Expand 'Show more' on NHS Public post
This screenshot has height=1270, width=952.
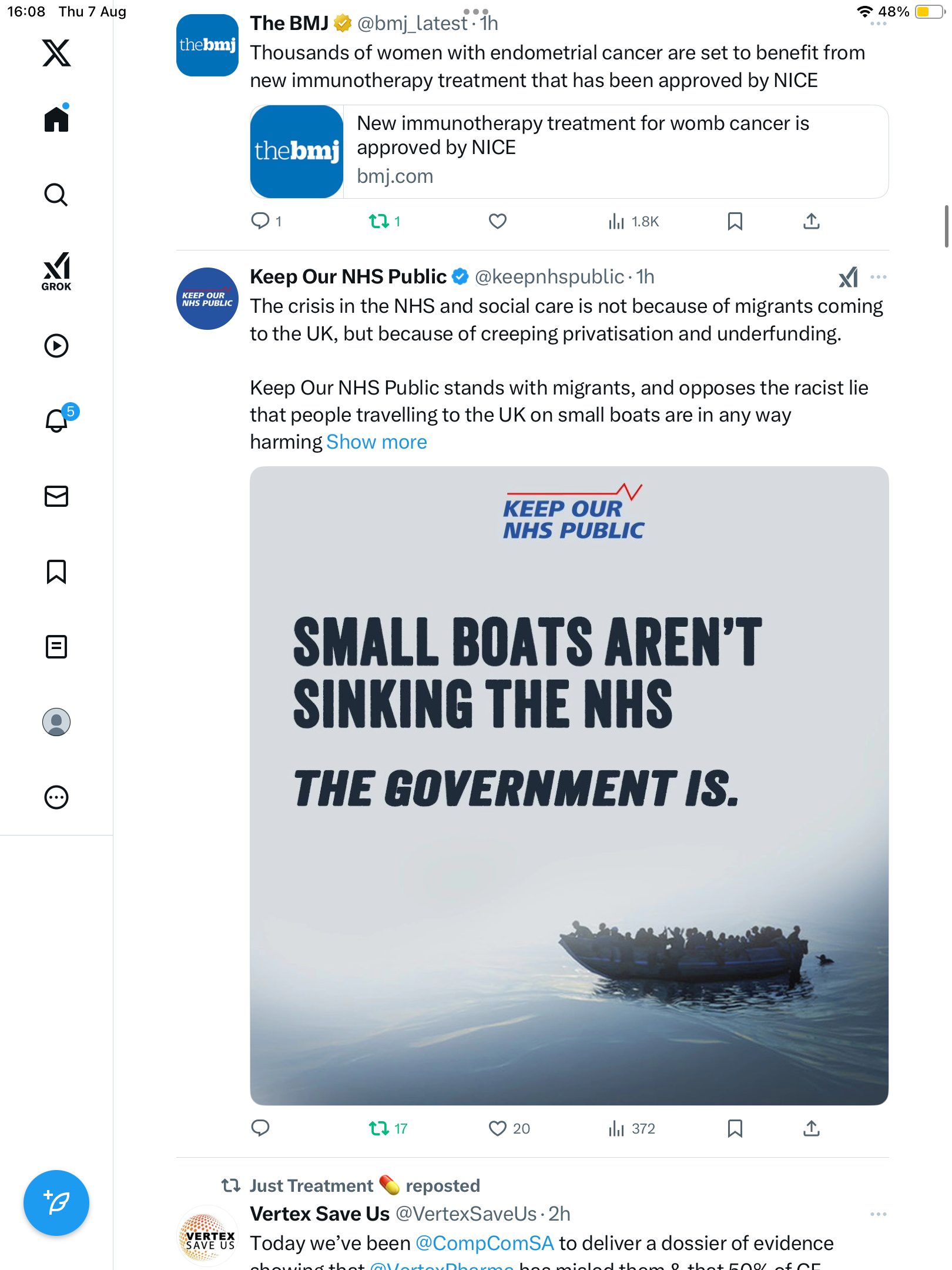pyautogui.click(x=377, y=442)
